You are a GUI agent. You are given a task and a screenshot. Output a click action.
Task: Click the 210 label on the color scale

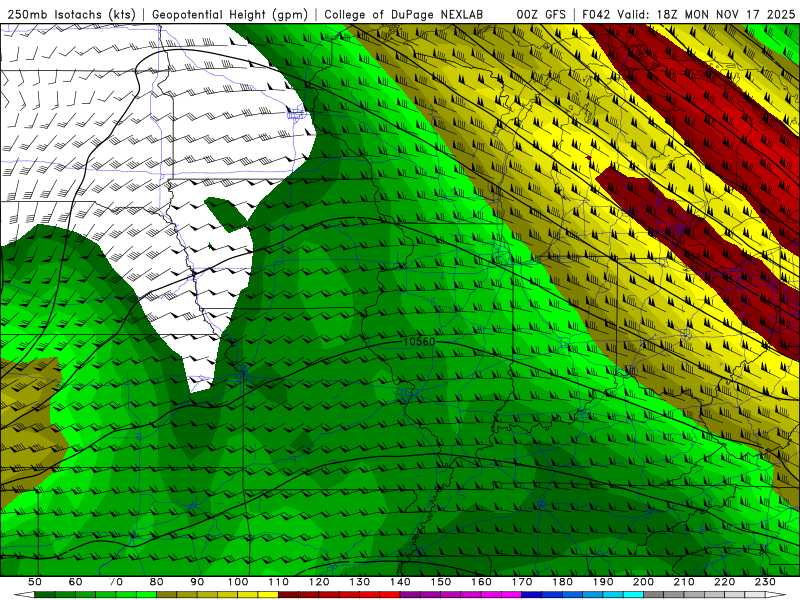tap(684, 582)
